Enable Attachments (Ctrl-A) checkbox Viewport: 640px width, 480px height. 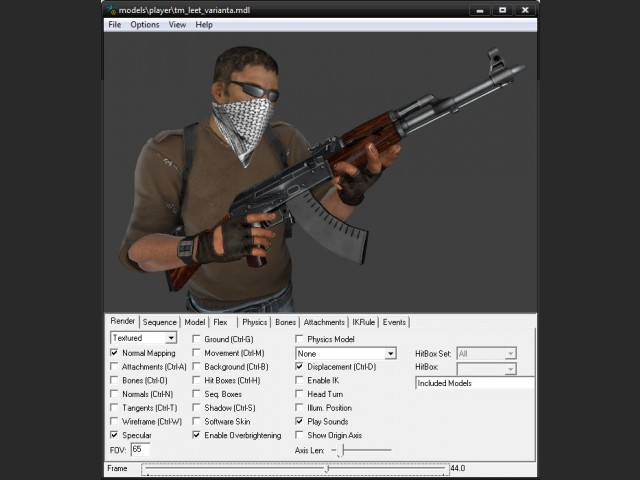(114, 367)
